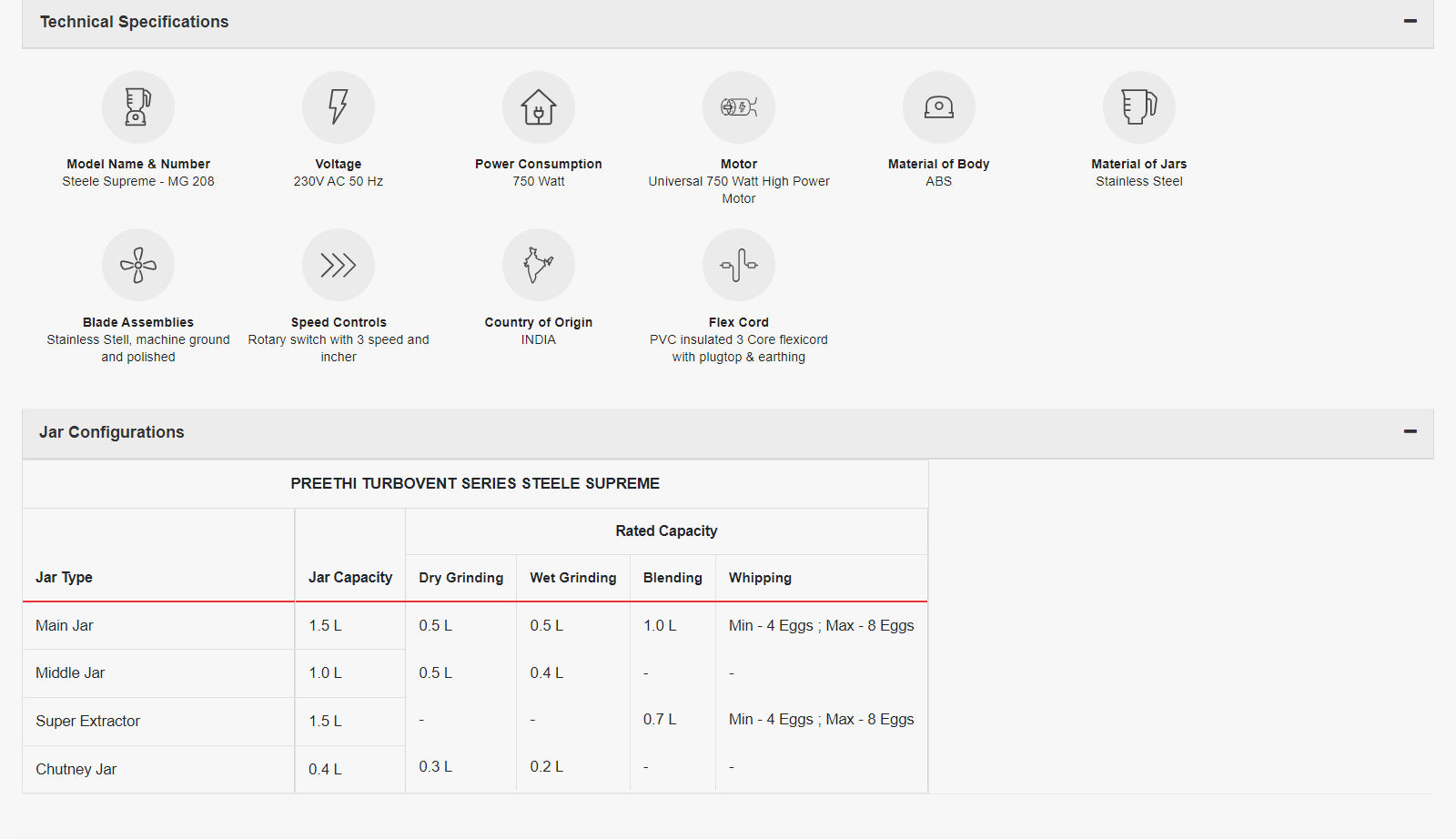This screenshot has height=839, width=1456.
Task: Select Middle Jar dry grinding '0.5 L' cell
Action: (x=435, y=672)
